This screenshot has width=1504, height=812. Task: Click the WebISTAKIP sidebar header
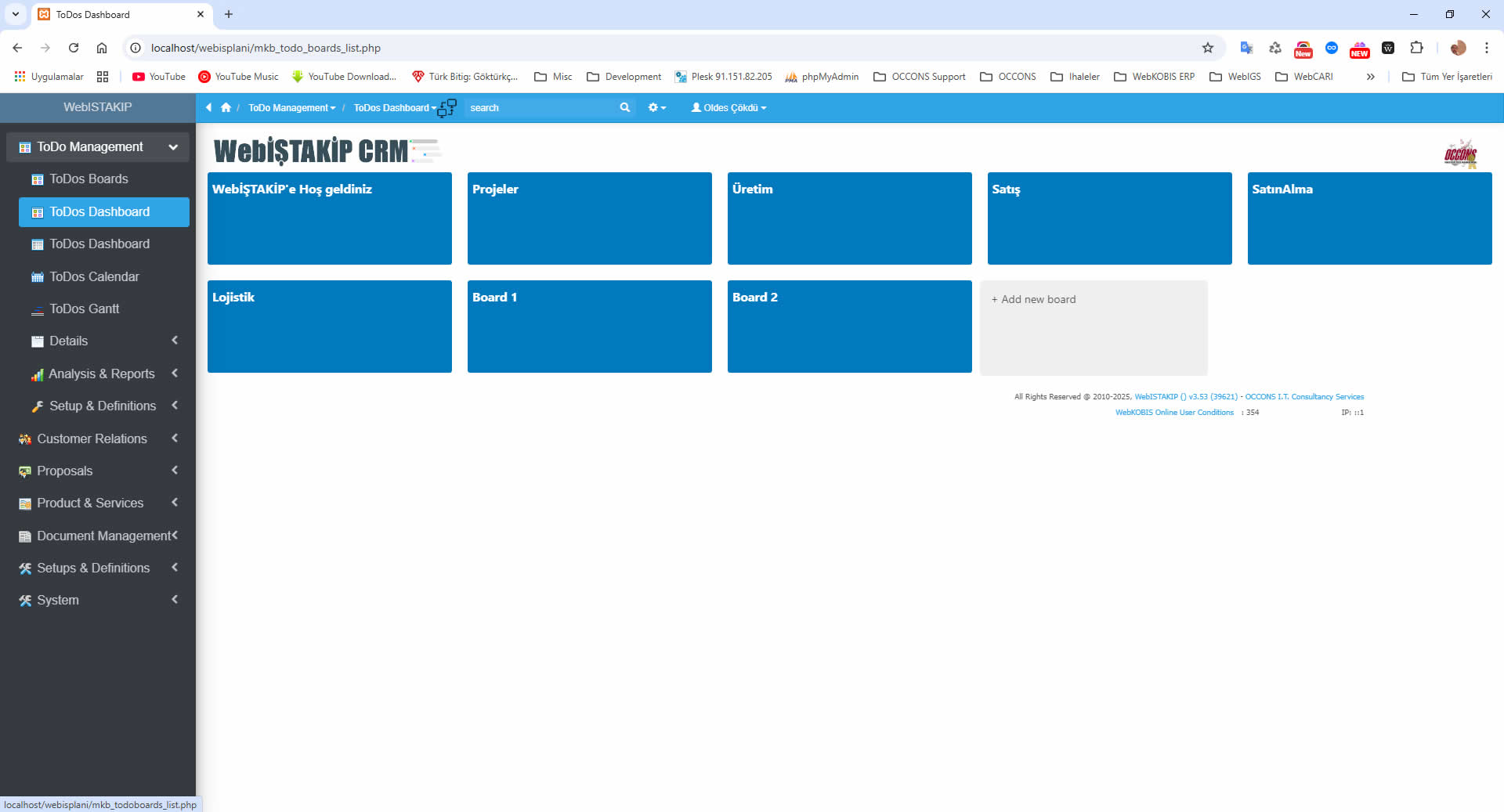(98, 107)
